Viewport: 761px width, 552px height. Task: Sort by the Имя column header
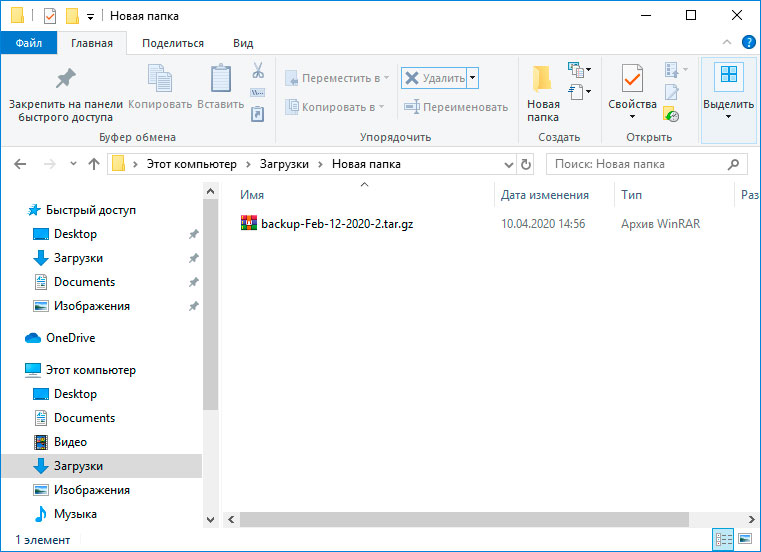pos(252,195)
